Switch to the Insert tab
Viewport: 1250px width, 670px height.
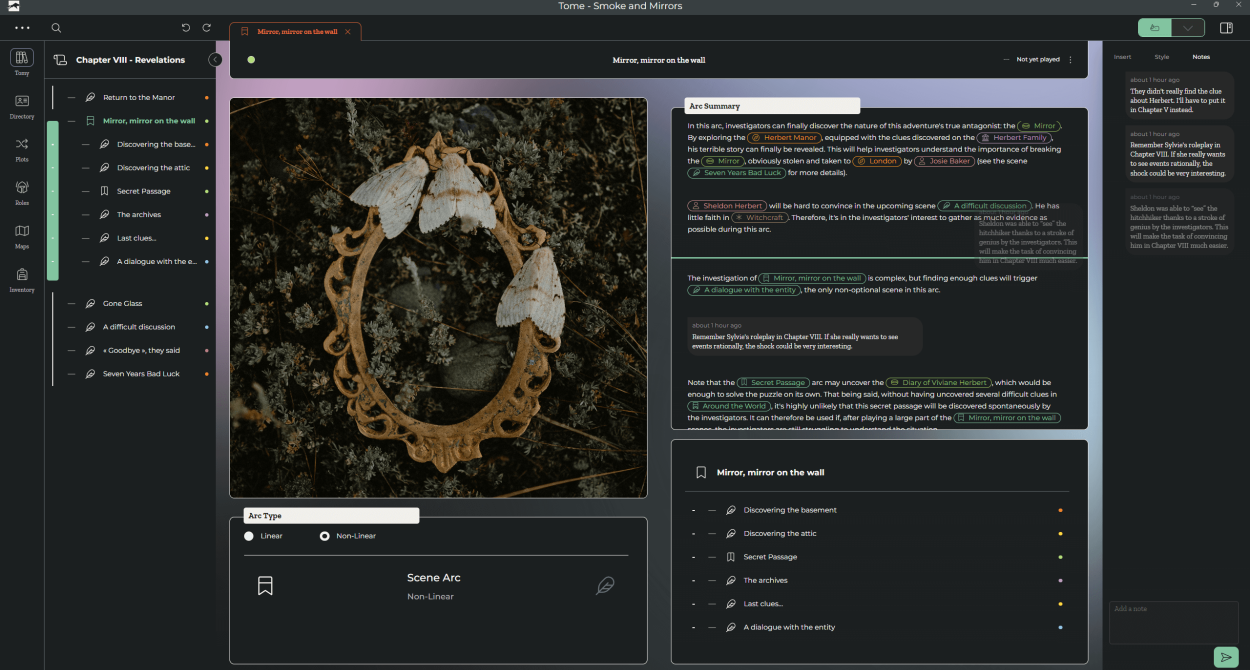[x=1122, y=57]
